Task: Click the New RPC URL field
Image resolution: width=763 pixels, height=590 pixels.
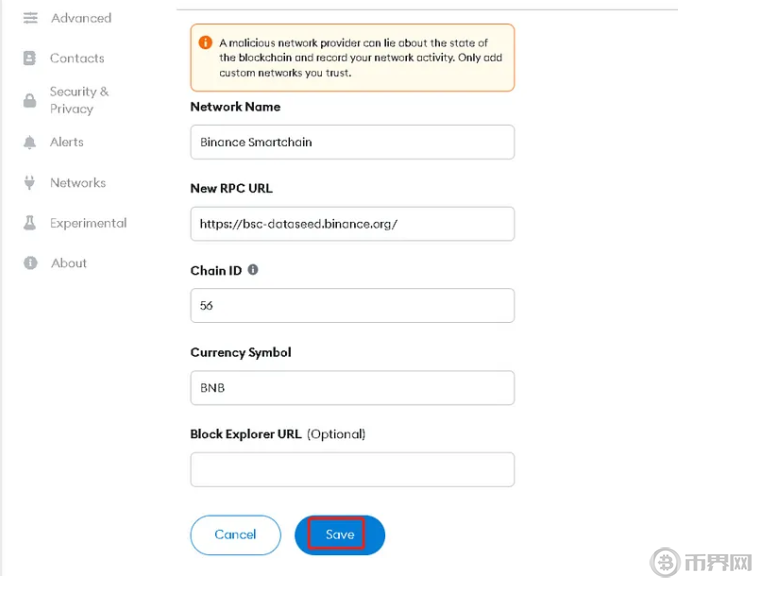Action: [352, 224]
